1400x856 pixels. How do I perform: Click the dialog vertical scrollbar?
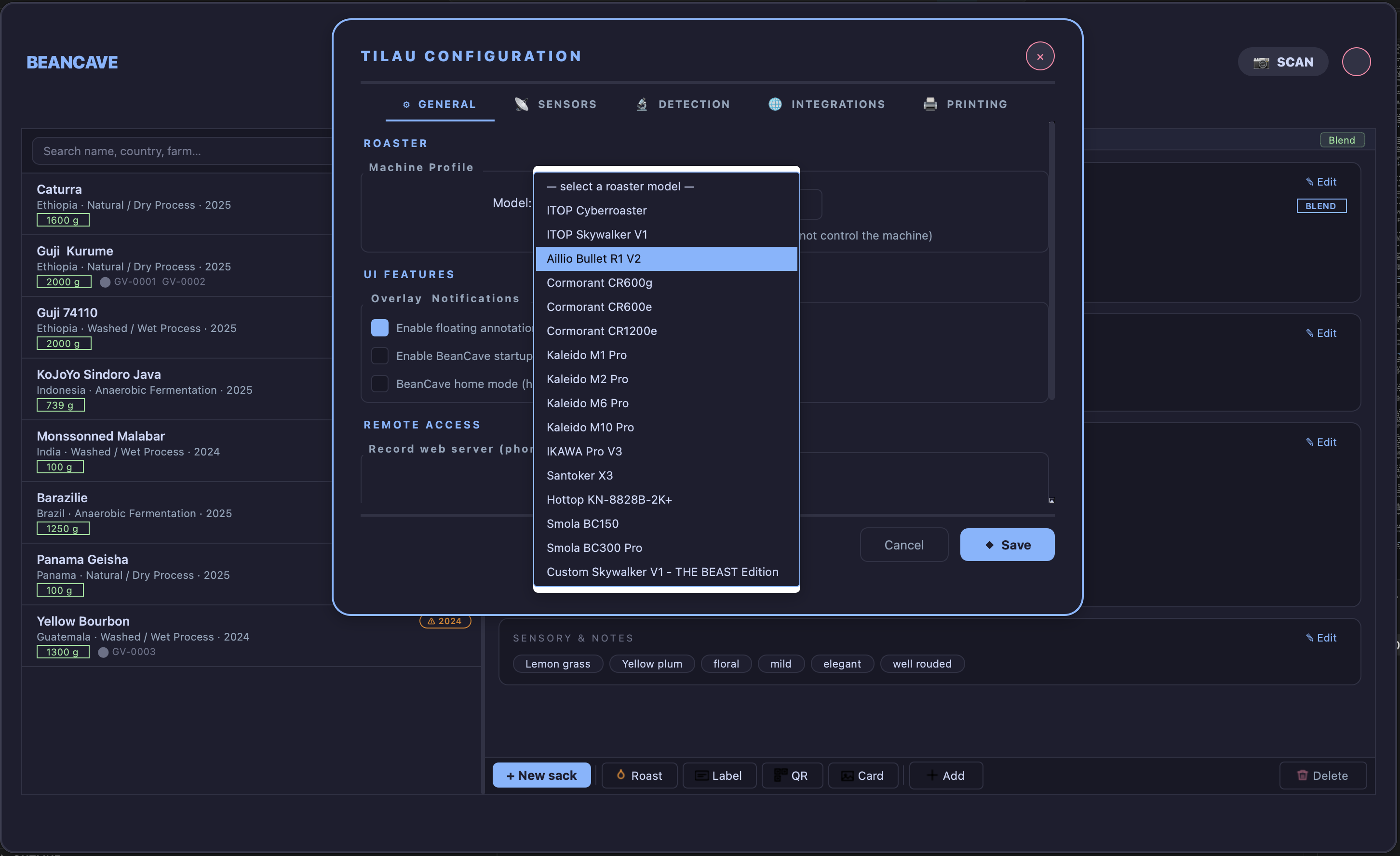1052,261
